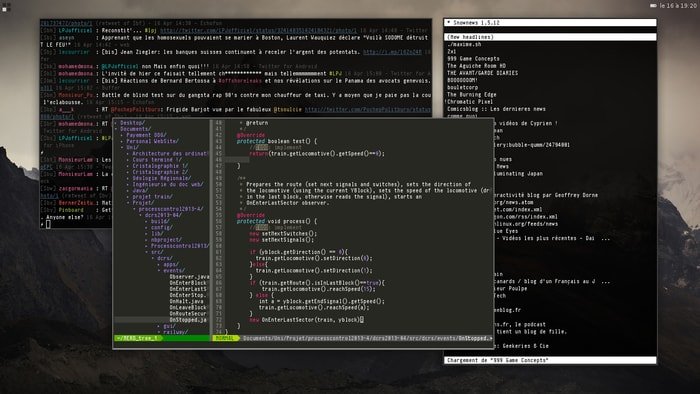Screen dimensions: 700x394
Task: Place cursor on 'new setNextSwitches();' line
Action: [283, 234]
